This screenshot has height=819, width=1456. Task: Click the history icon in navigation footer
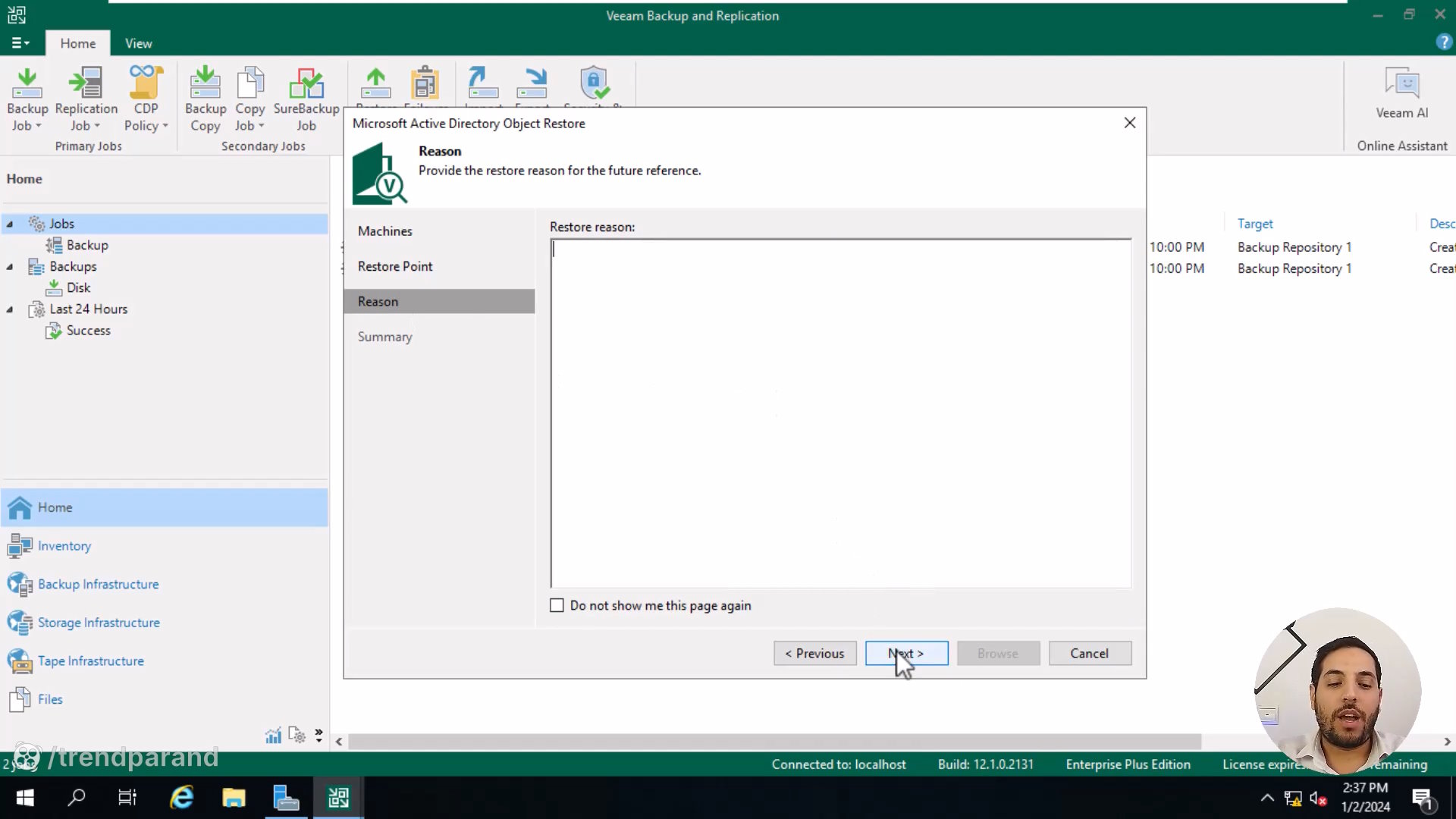[297, 735]
